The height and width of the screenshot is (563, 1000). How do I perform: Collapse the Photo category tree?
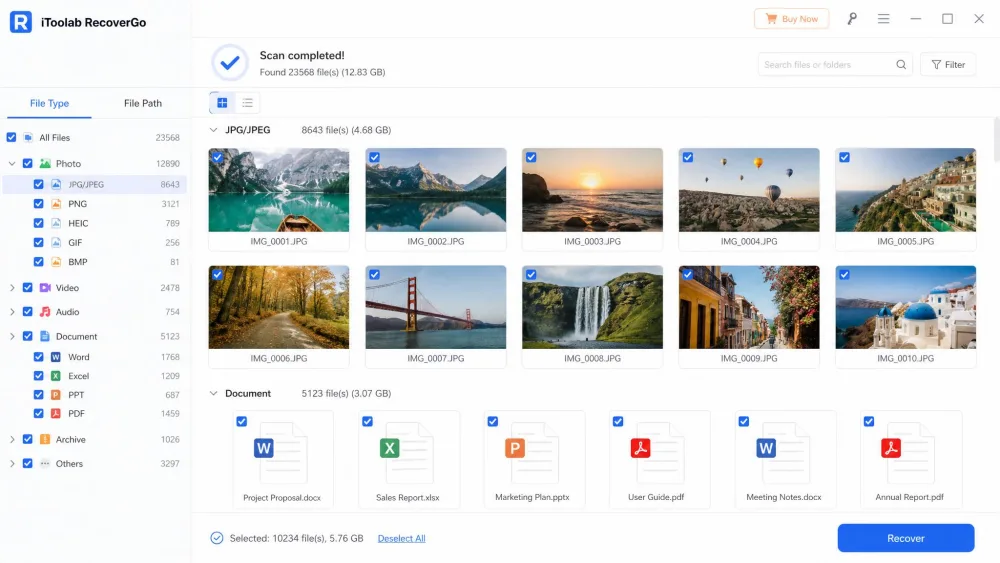click(11, 164)
